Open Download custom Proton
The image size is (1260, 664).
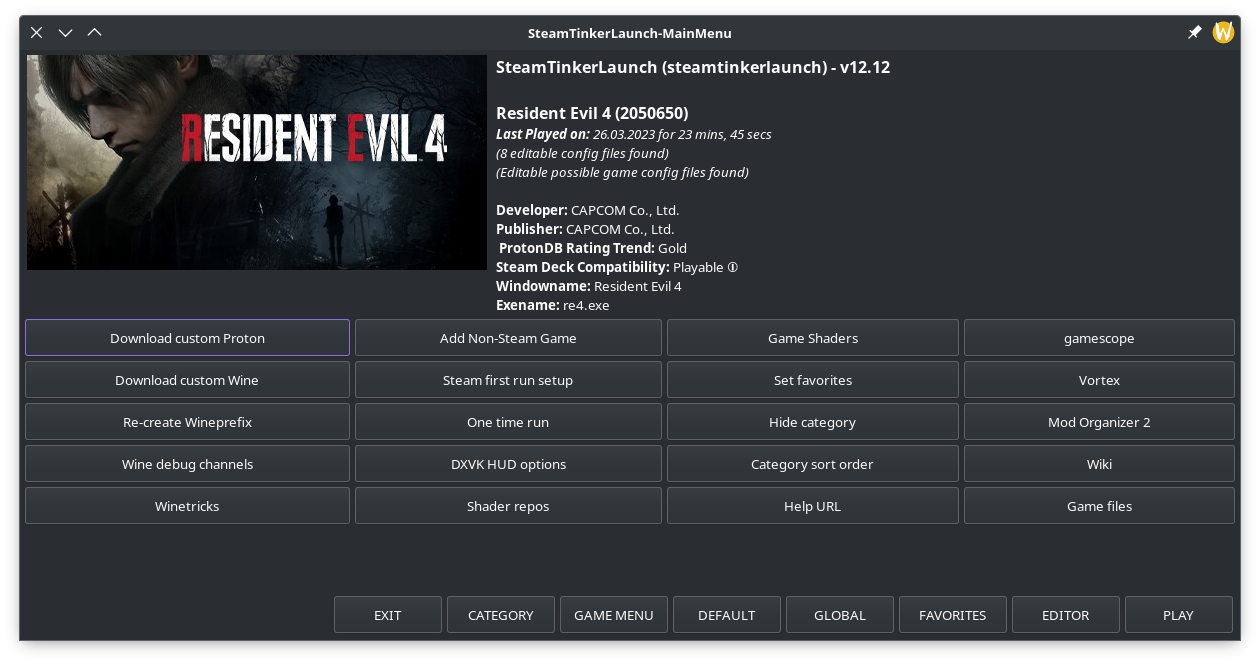(187, 338)
